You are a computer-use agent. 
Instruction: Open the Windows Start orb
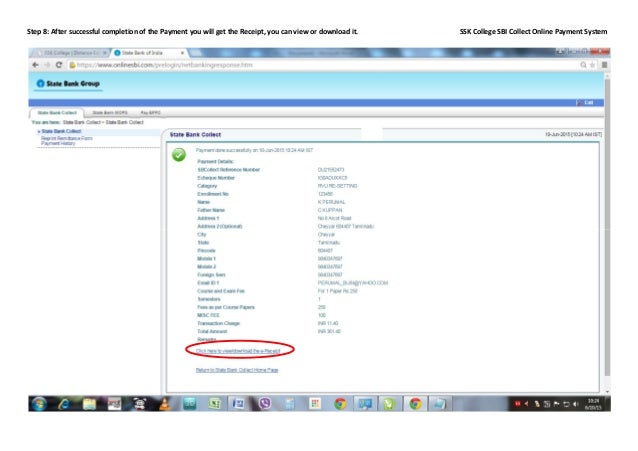point(39,404)
